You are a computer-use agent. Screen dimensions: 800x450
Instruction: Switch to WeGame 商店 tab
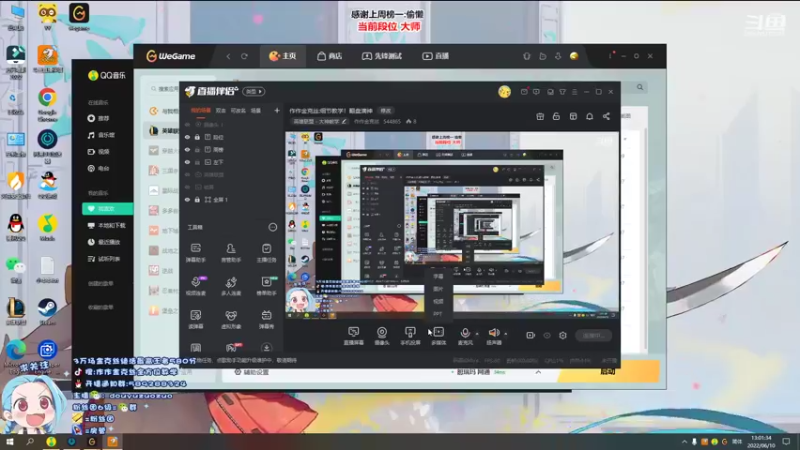click(x=330, y=56)
